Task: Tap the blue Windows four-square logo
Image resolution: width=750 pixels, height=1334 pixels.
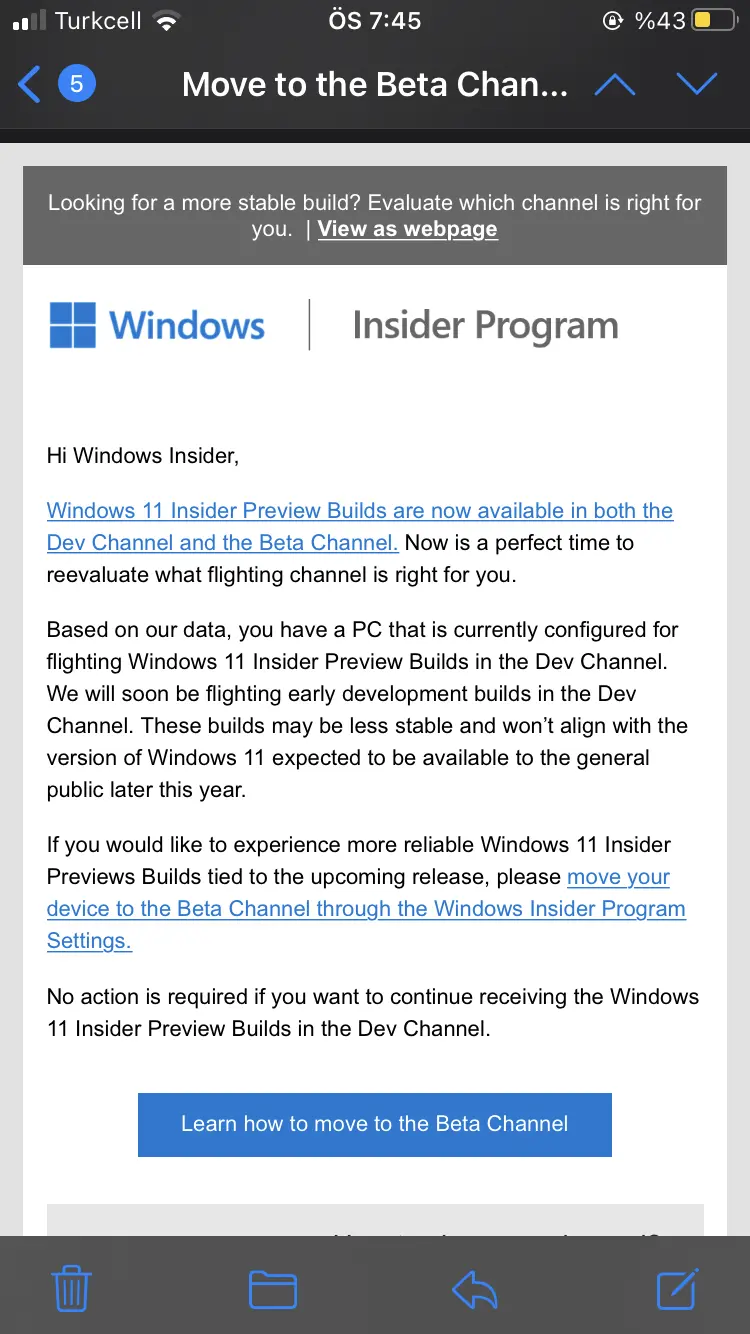Action: [73, 326]
